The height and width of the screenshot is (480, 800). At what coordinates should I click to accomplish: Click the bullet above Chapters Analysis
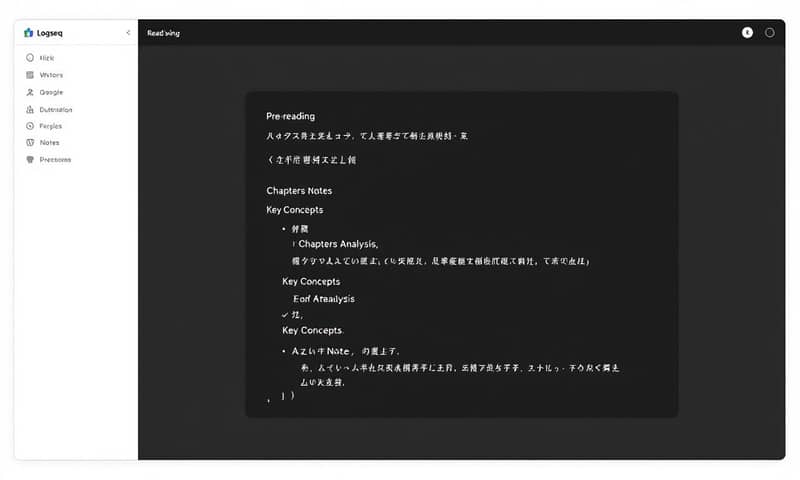[x=284, y=229]
